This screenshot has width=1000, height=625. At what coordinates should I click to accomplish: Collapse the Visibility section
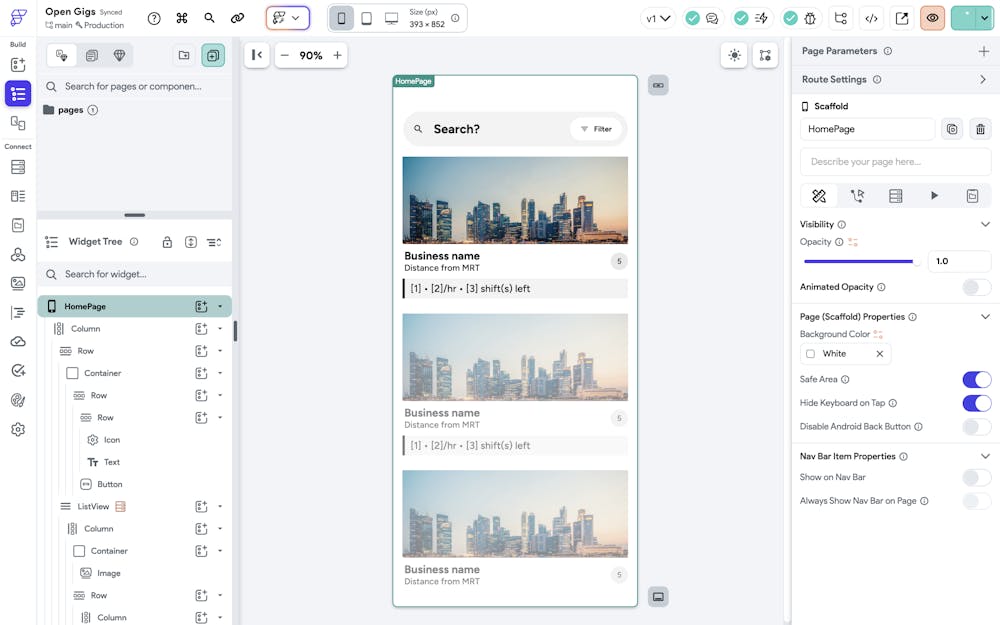(985, 225)
